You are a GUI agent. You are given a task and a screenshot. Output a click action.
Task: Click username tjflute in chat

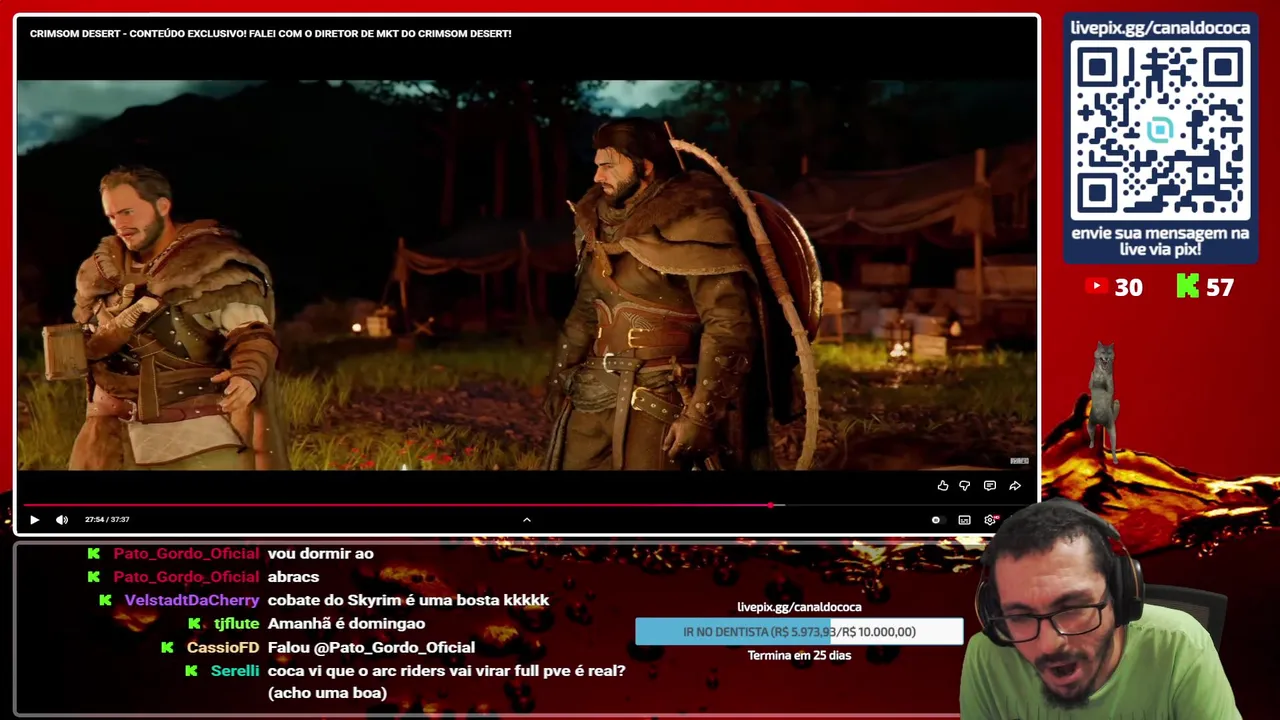click(x=236, y=624)
